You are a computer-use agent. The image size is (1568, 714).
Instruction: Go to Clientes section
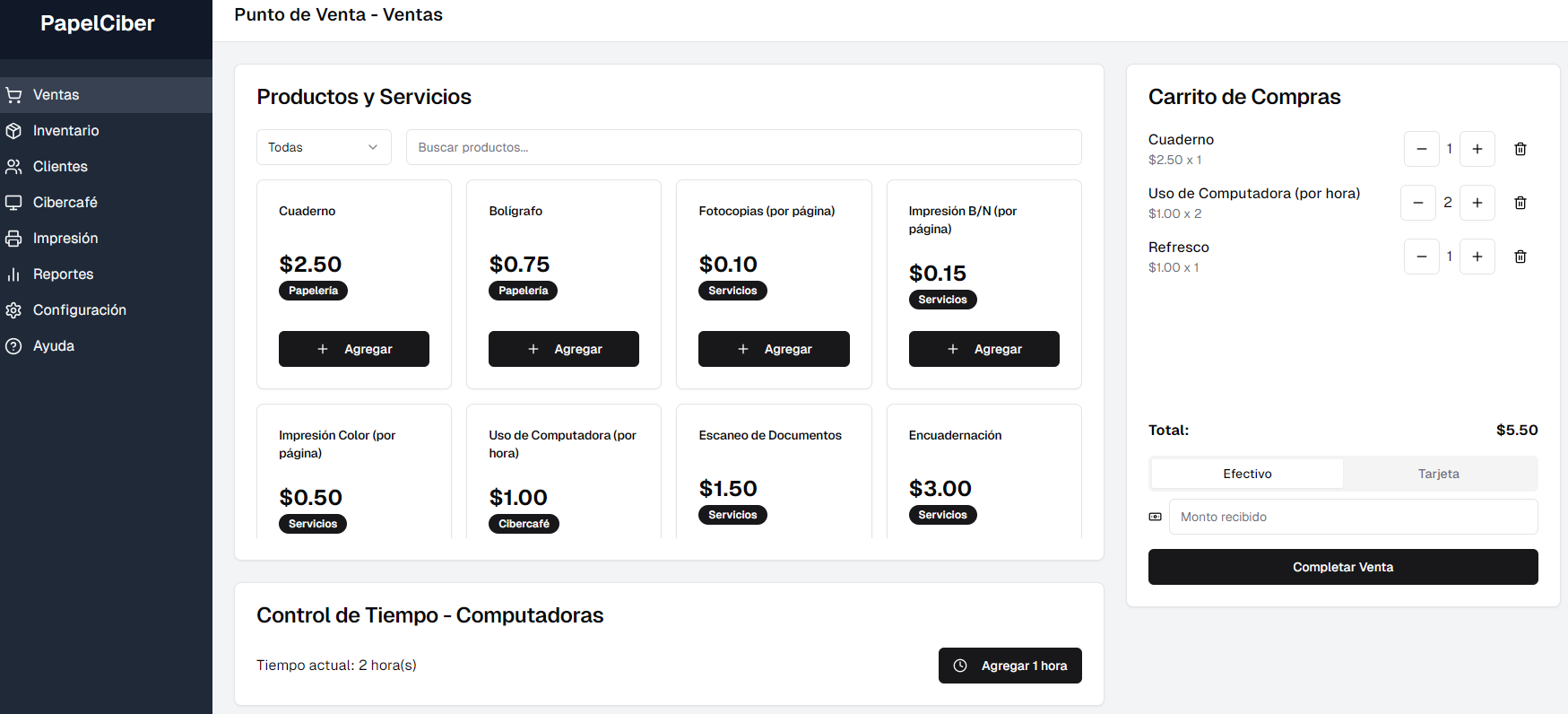[x=106, y=167]
